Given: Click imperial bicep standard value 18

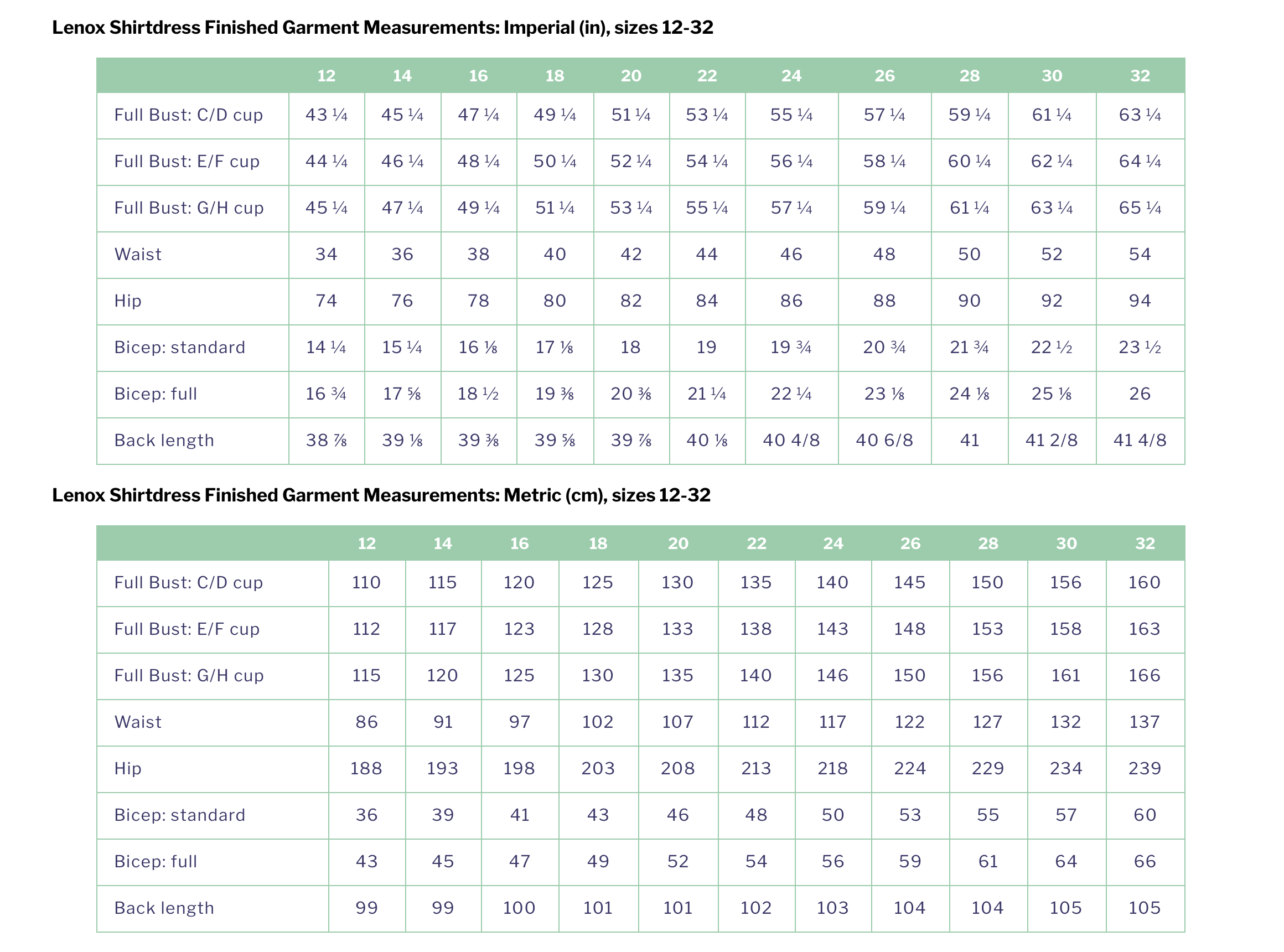Looking at the screenshot, I should (630, 347).
